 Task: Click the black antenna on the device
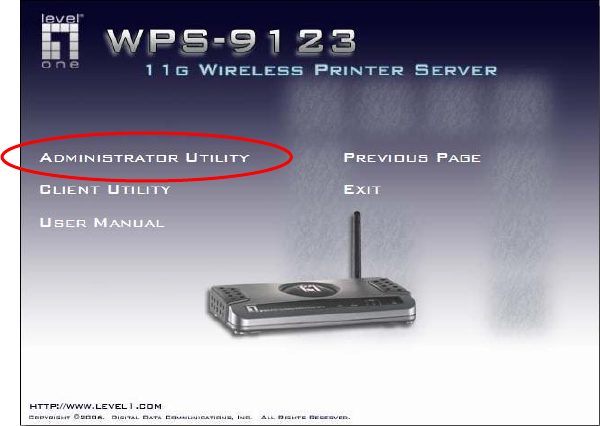click(x=357, y=245)
